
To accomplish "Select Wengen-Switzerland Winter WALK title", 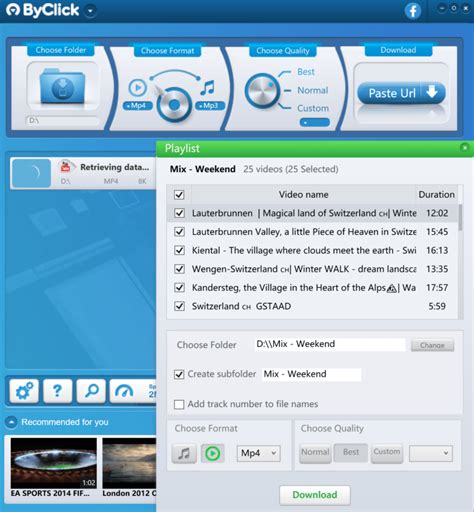I will point(304,269).
